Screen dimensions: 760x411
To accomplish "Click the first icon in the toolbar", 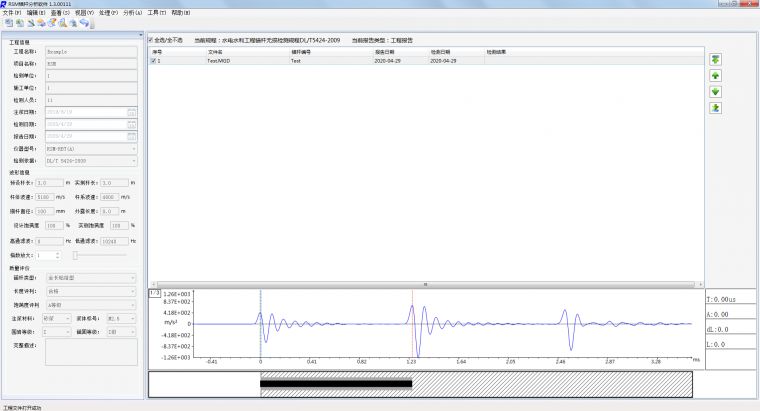I will pos(8,22).
